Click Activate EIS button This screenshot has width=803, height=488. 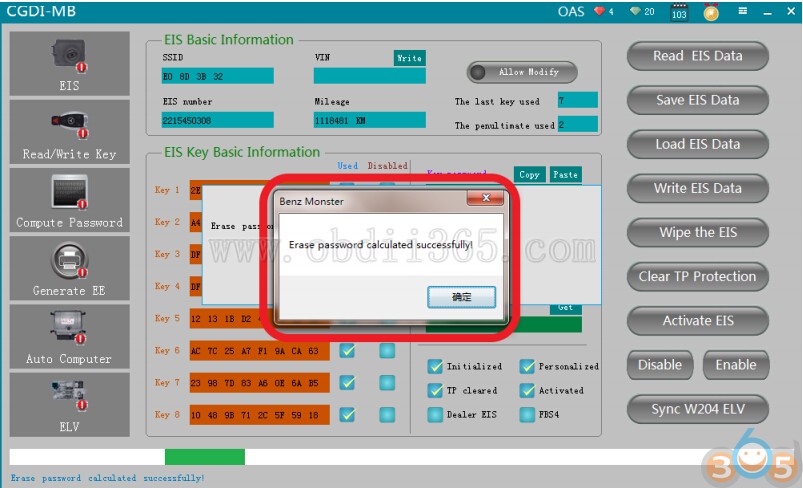698,321
